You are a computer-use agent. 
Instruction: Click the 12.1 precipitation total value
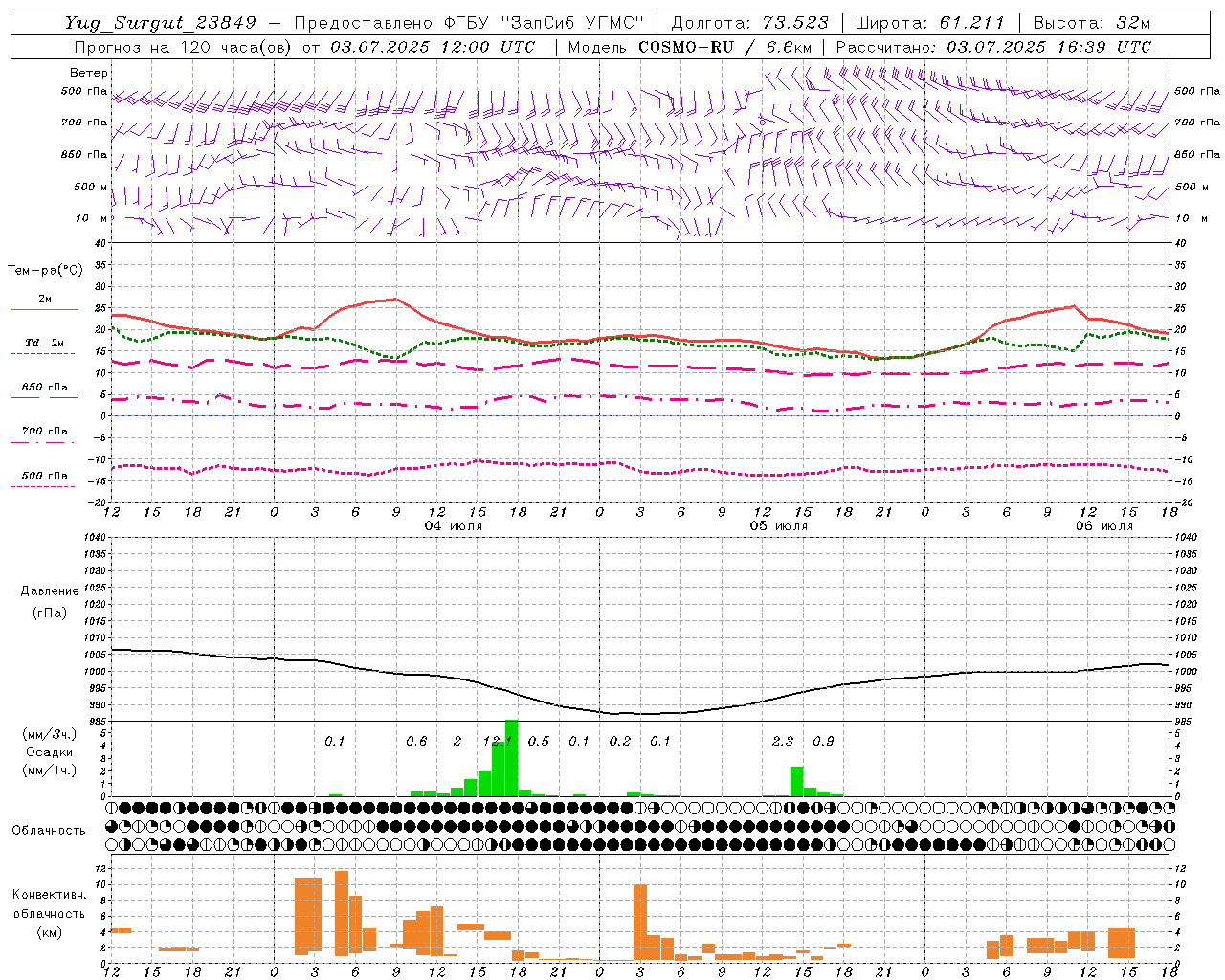pyautogui.click(x=498, y=741)
